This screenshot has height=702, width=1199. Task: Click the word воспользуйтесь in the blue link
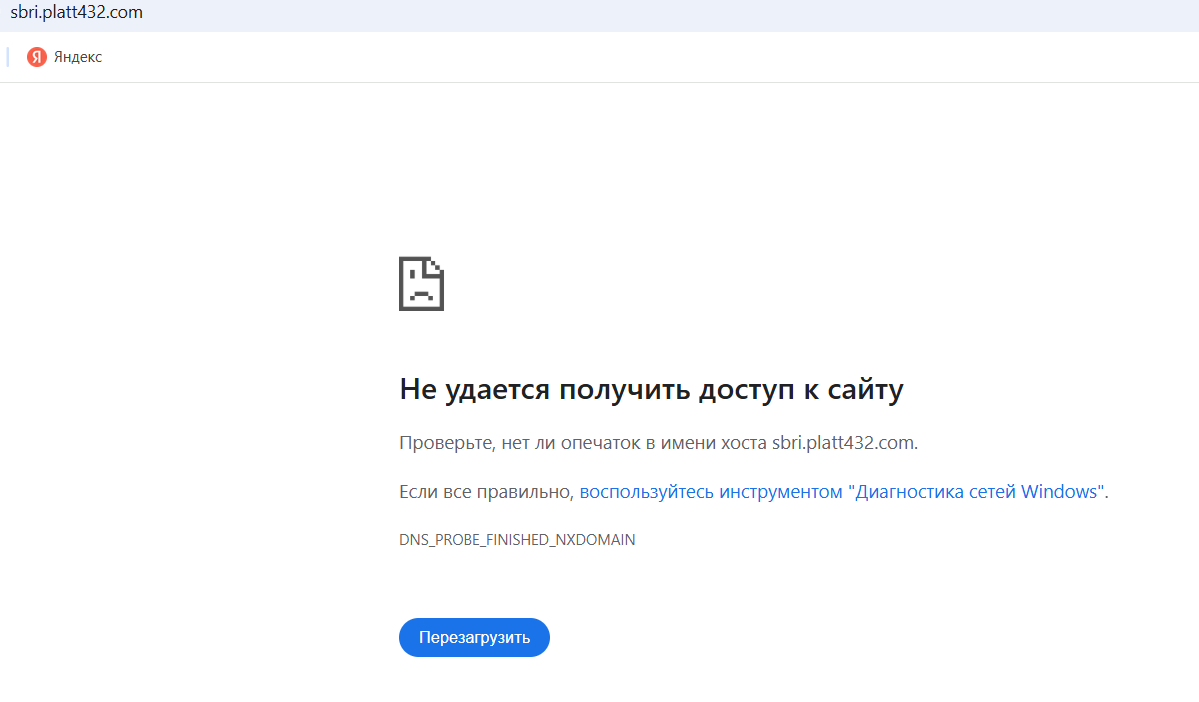click(x=646, y=491)
